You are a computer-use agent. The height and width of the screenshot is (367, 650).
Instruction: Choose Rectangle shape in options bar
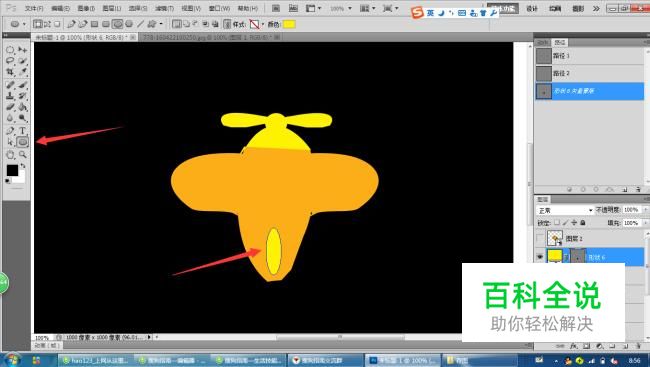click(95, 24)
